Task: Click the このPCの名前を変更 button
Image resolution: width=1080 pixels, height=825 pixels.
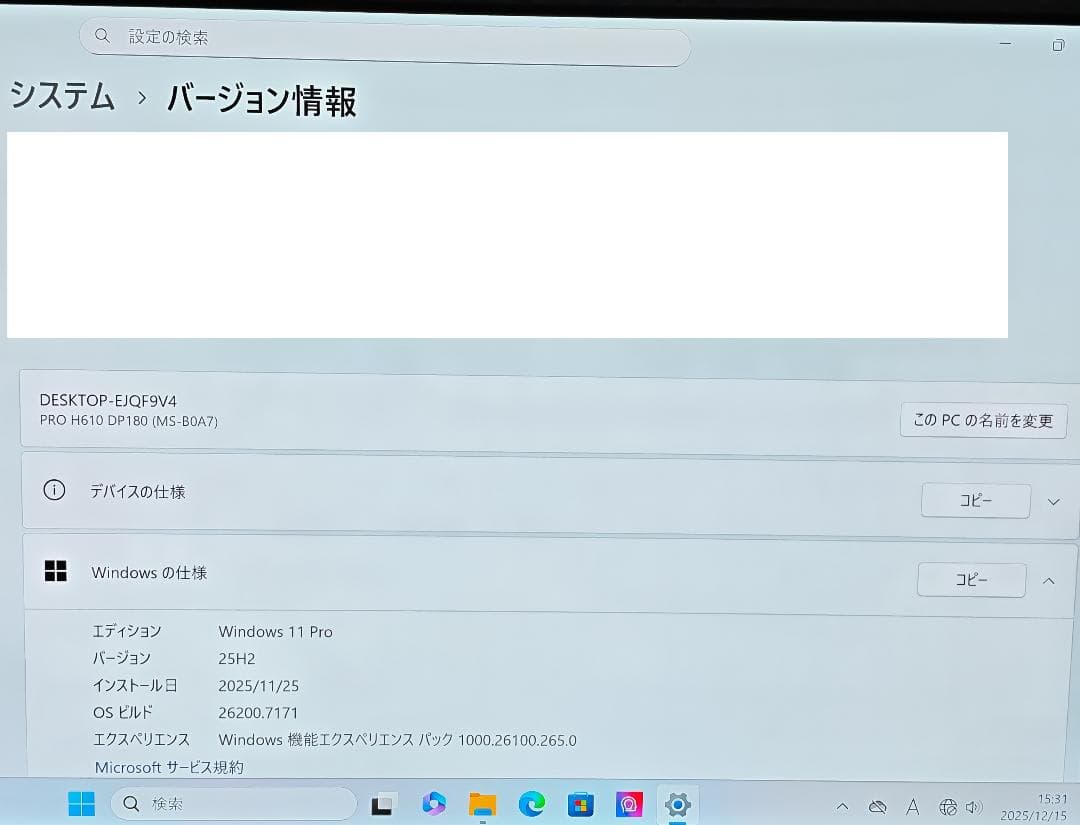Action: [982, 420]
